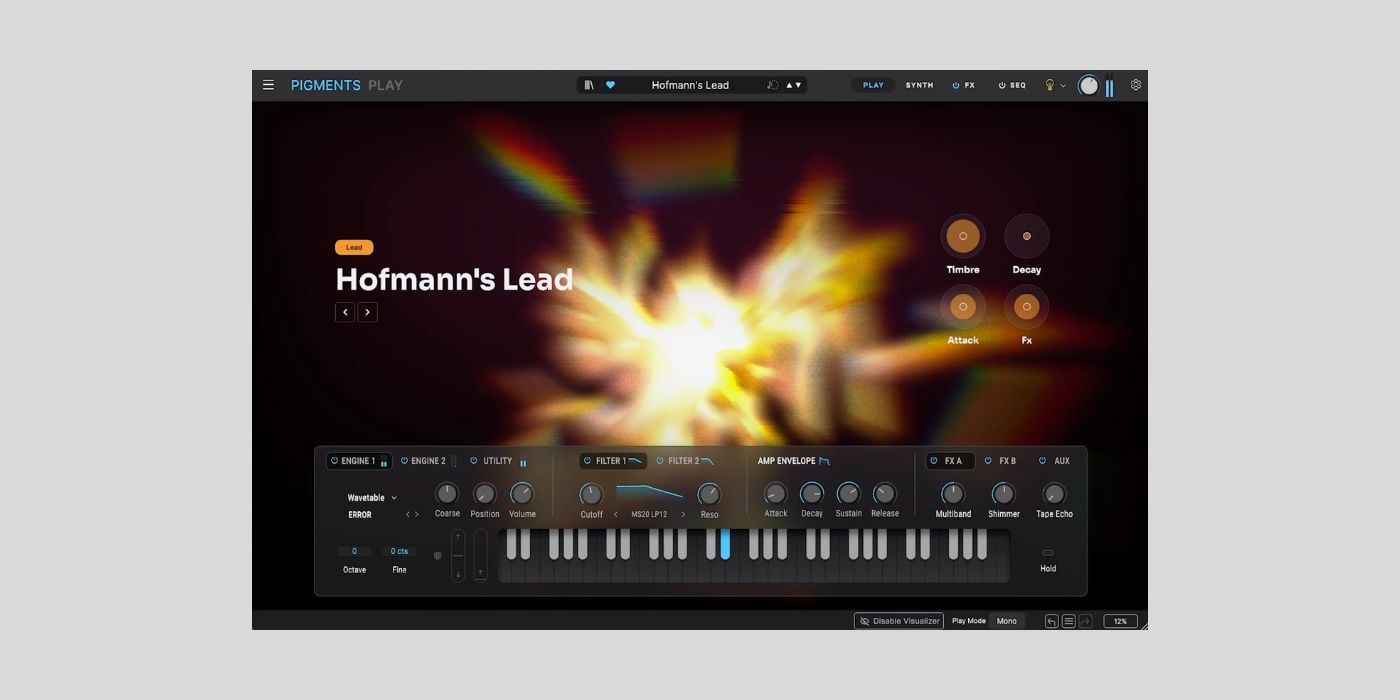Screen dimensions: 1400x700
Task: Toggle the Hold button
Action: 1048,553
